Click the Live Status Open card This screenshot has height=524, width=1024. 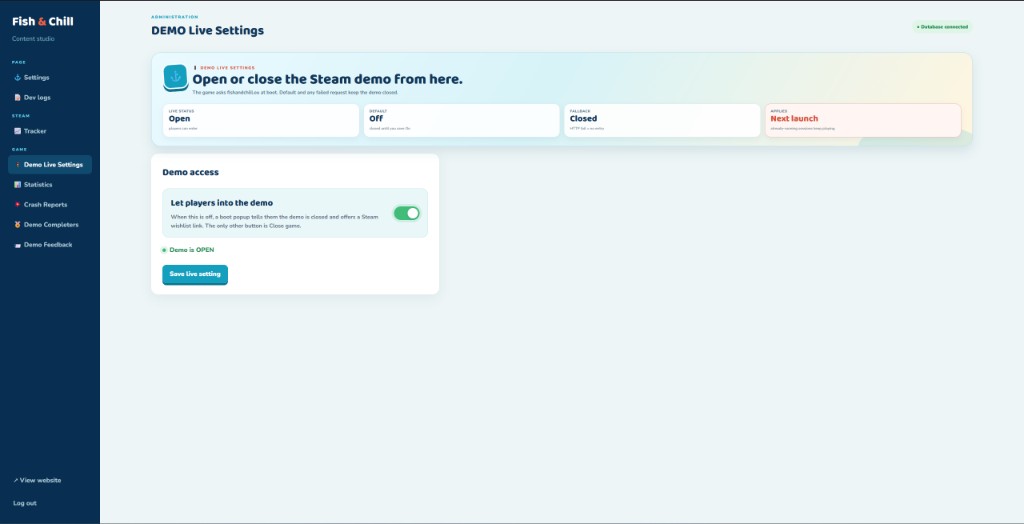coord(261,120)
